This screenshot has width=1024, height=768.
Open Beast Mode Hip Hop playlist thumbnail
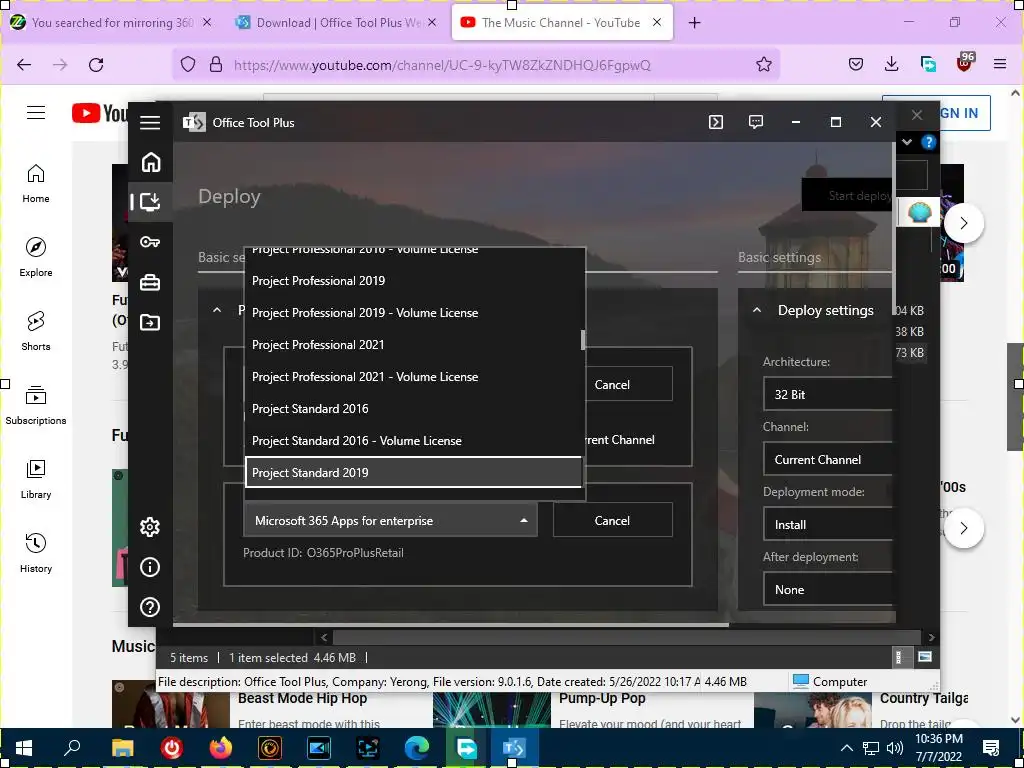pos(170,704)
